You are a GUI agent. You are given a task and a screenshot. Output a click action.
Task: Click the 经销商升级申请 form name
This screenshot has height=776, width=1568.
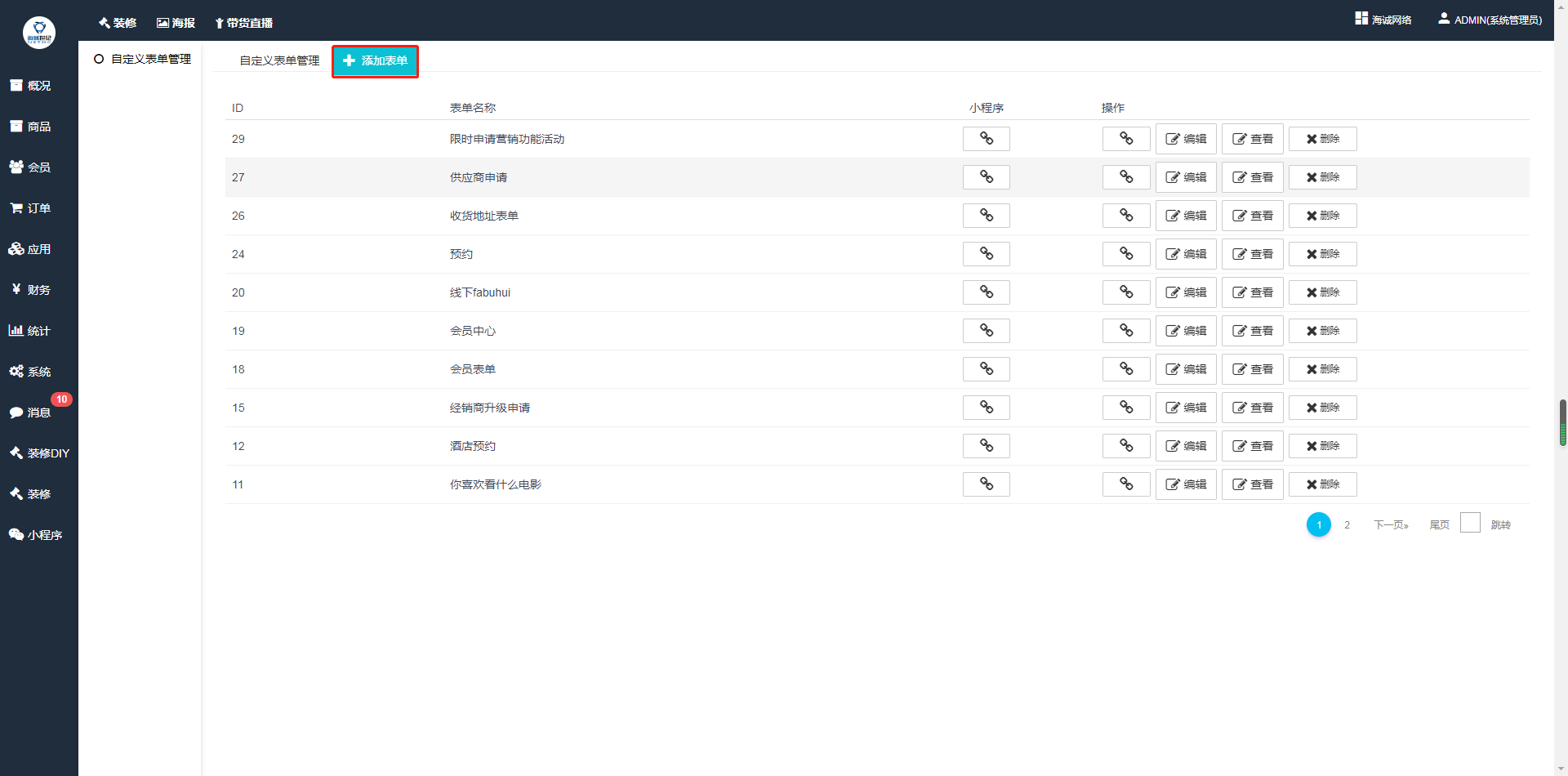490,408
